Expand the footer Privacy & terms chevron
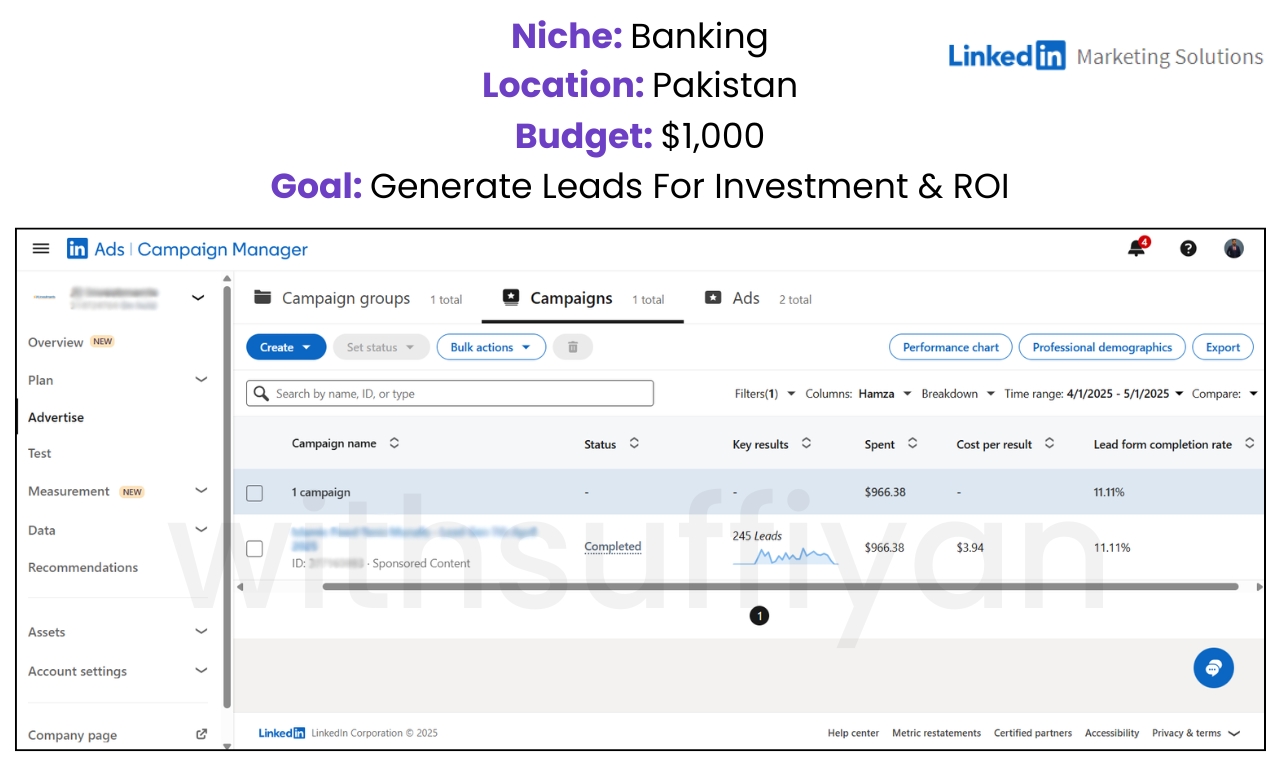Image resolution: width=1280 pixels, height=769 pixels. coord(1234,734)
